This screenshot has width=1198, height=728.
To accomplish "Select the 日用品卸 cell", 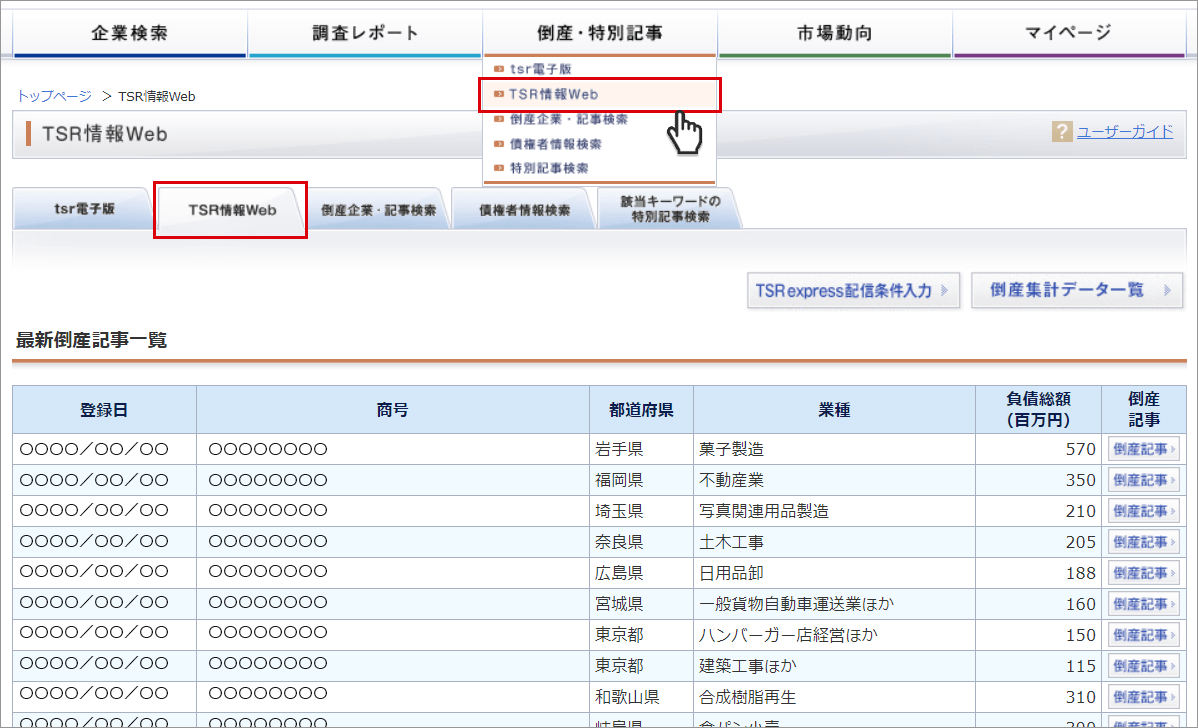I will click(x=834, y=573).
